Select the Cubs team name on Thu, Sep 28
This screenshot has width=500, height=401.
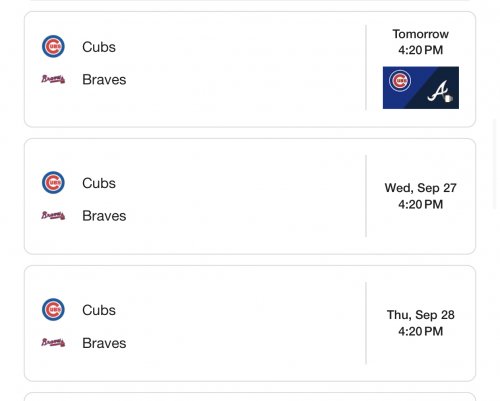(99, 310)
